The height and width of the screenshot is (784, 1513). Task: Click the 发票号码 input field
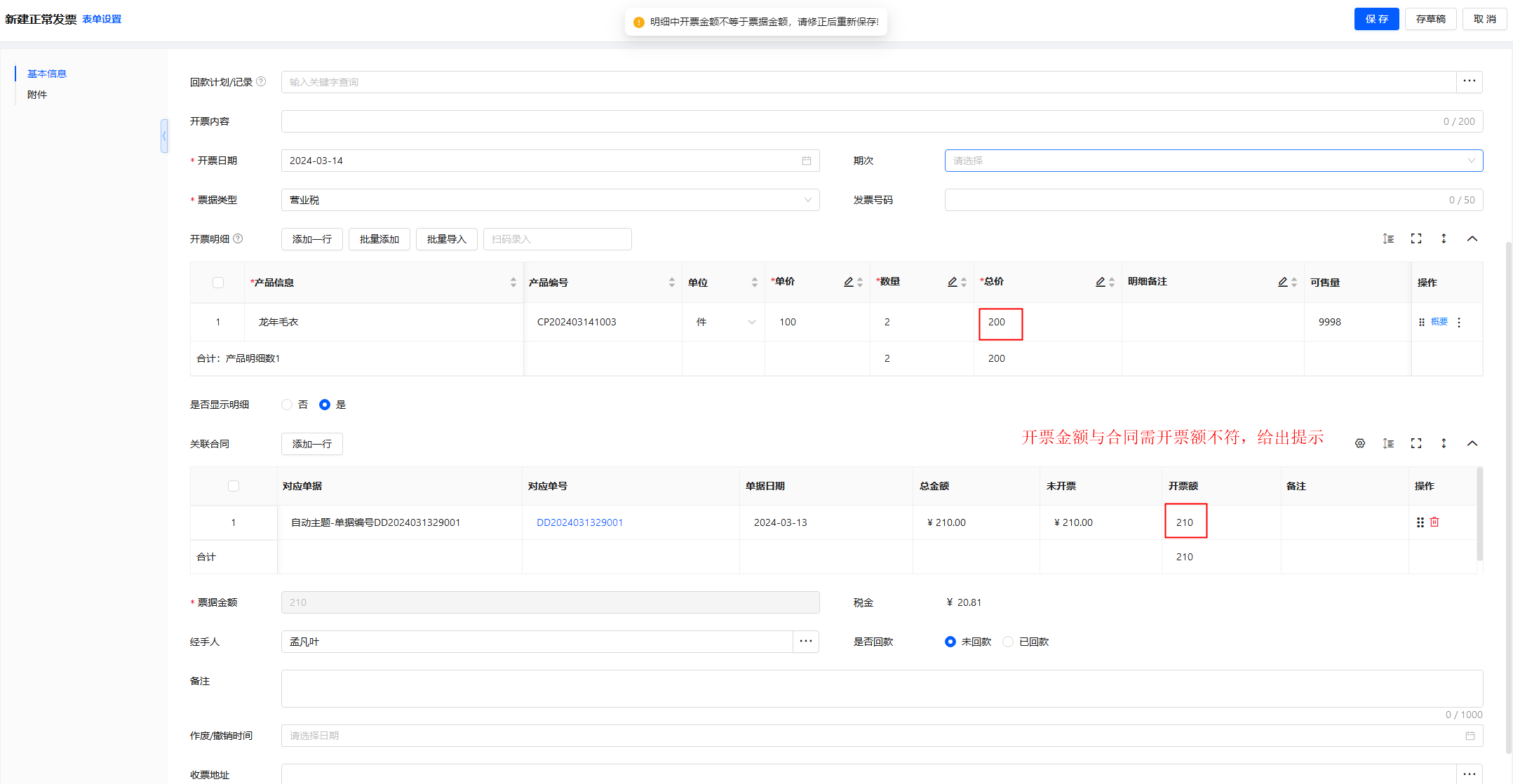(x=1213, y=200)
